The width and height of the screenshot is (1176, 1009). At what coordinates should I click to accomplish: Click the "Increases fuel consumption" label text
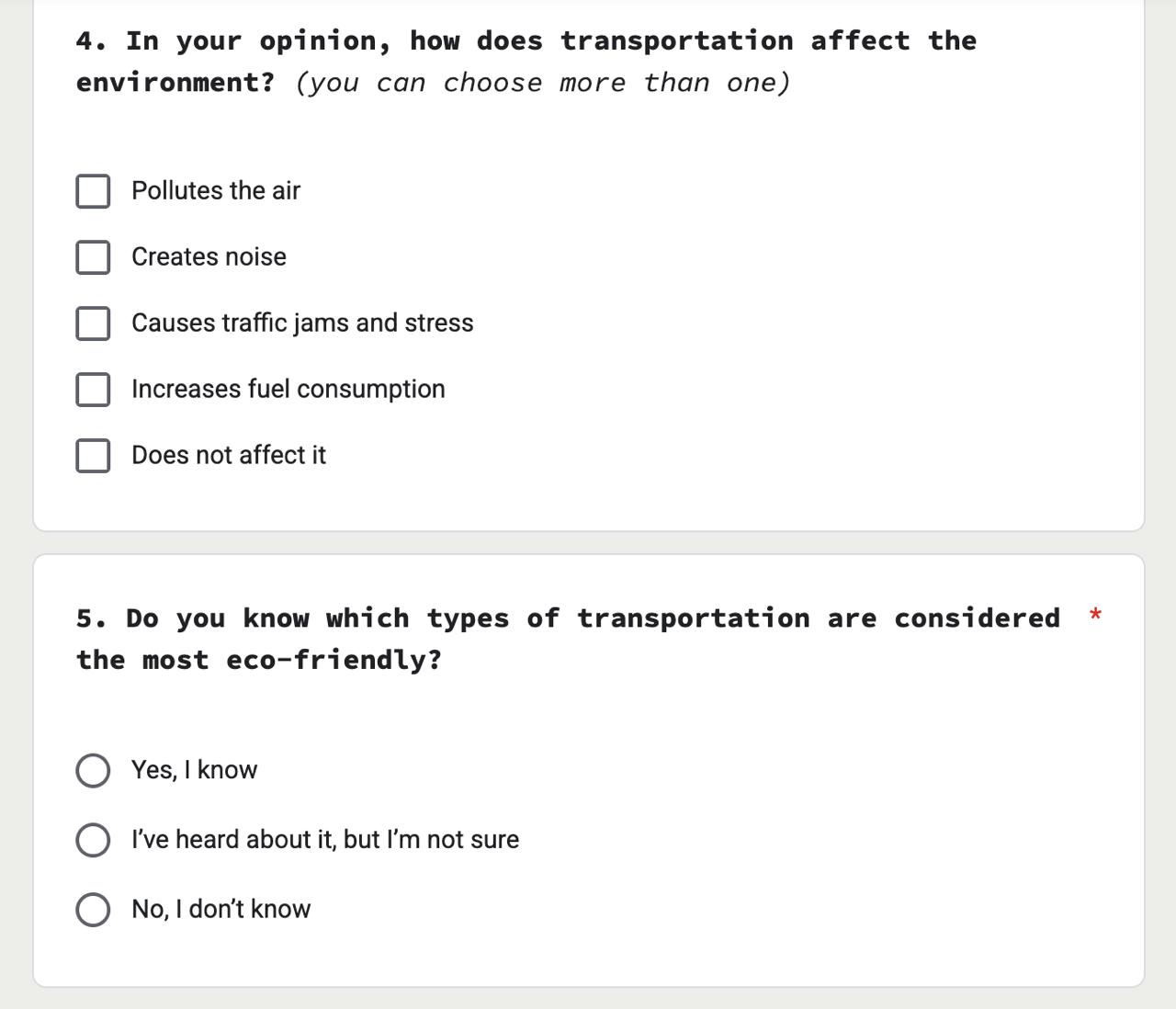click(288, 390)
